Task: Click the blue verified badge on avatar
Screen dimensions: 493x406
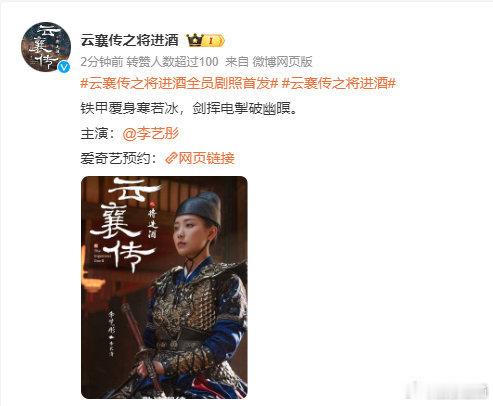Action: coord(64,67)
